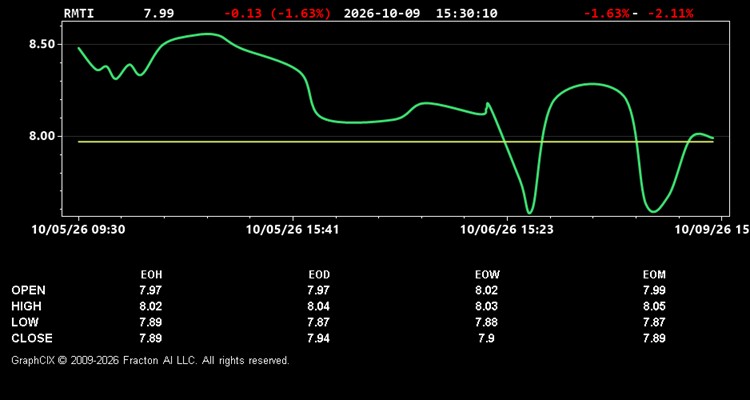Select the EOH HIGH value 8.02
This screenshot has width=750, height=400.
pyautogui.click(x=151, y=306)
